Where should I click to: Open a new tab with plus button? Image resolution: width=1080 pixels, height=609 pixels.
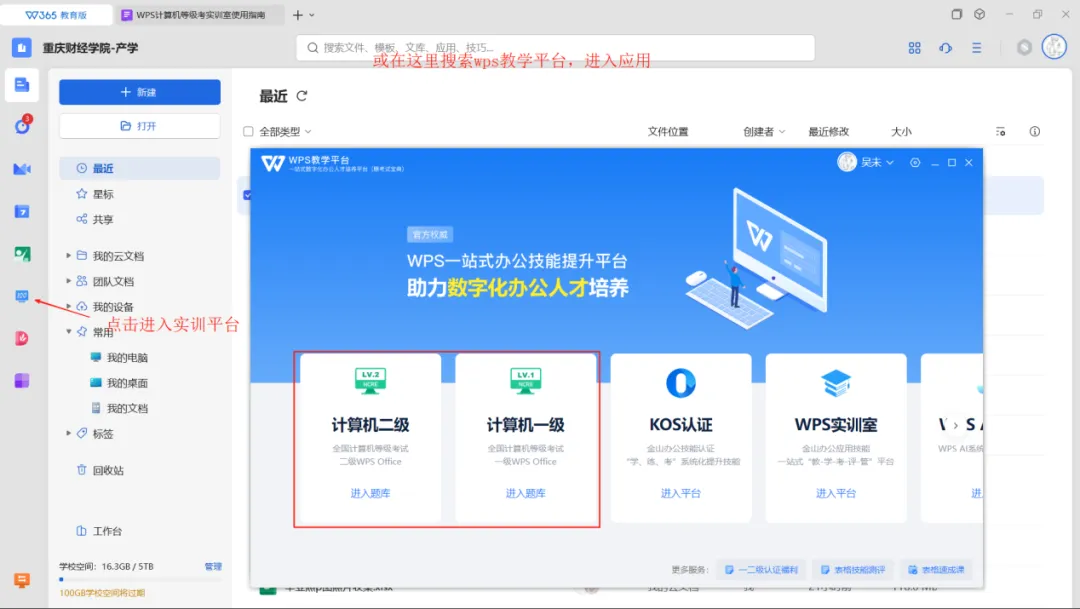298,15
